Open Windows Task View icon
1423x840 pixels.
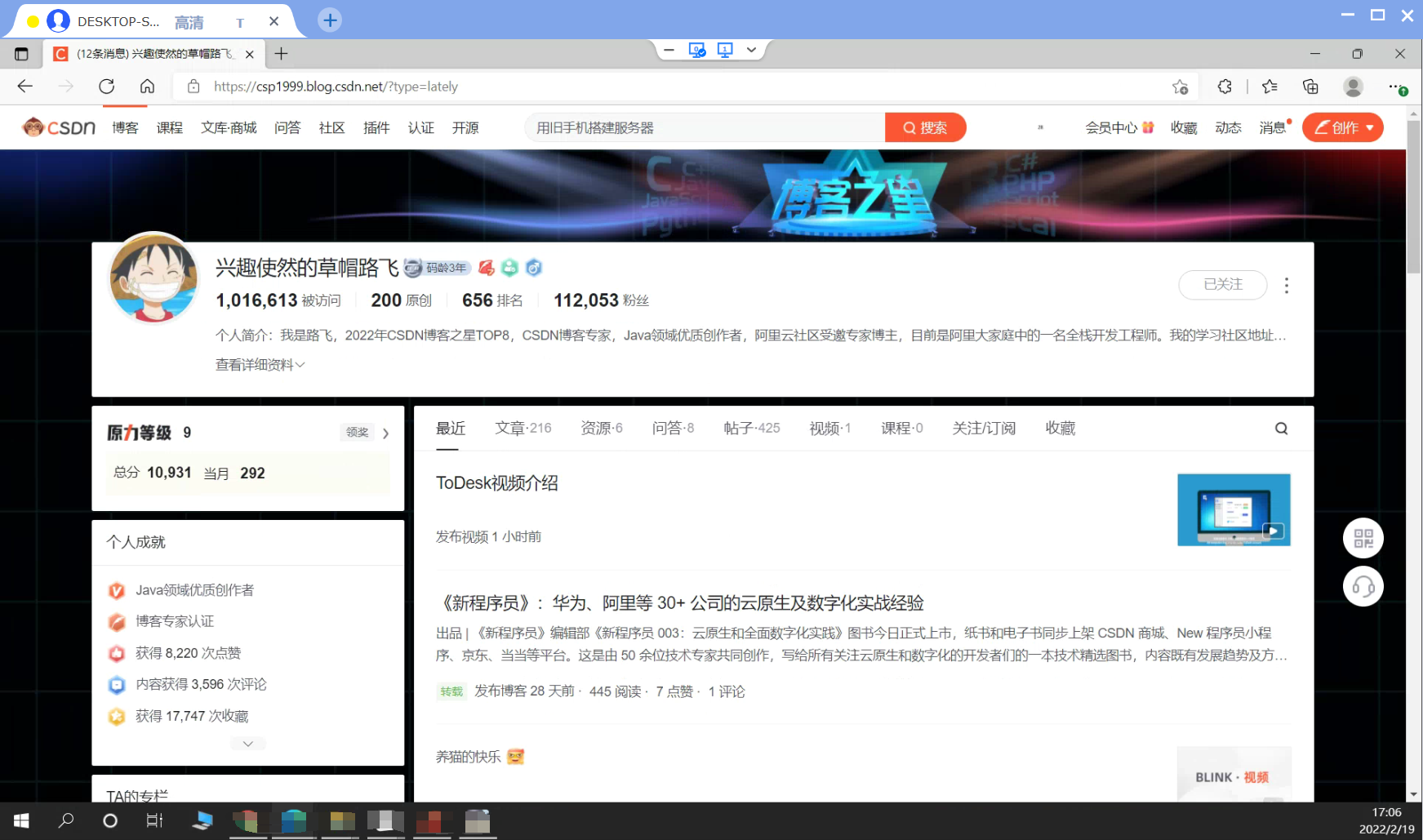[x=154, y=820]
